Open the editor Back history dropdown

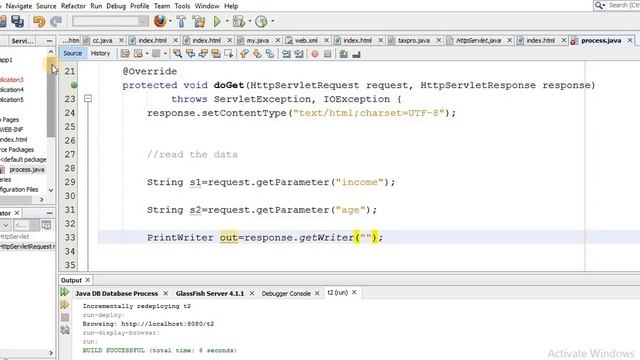[x=147, y=53]
